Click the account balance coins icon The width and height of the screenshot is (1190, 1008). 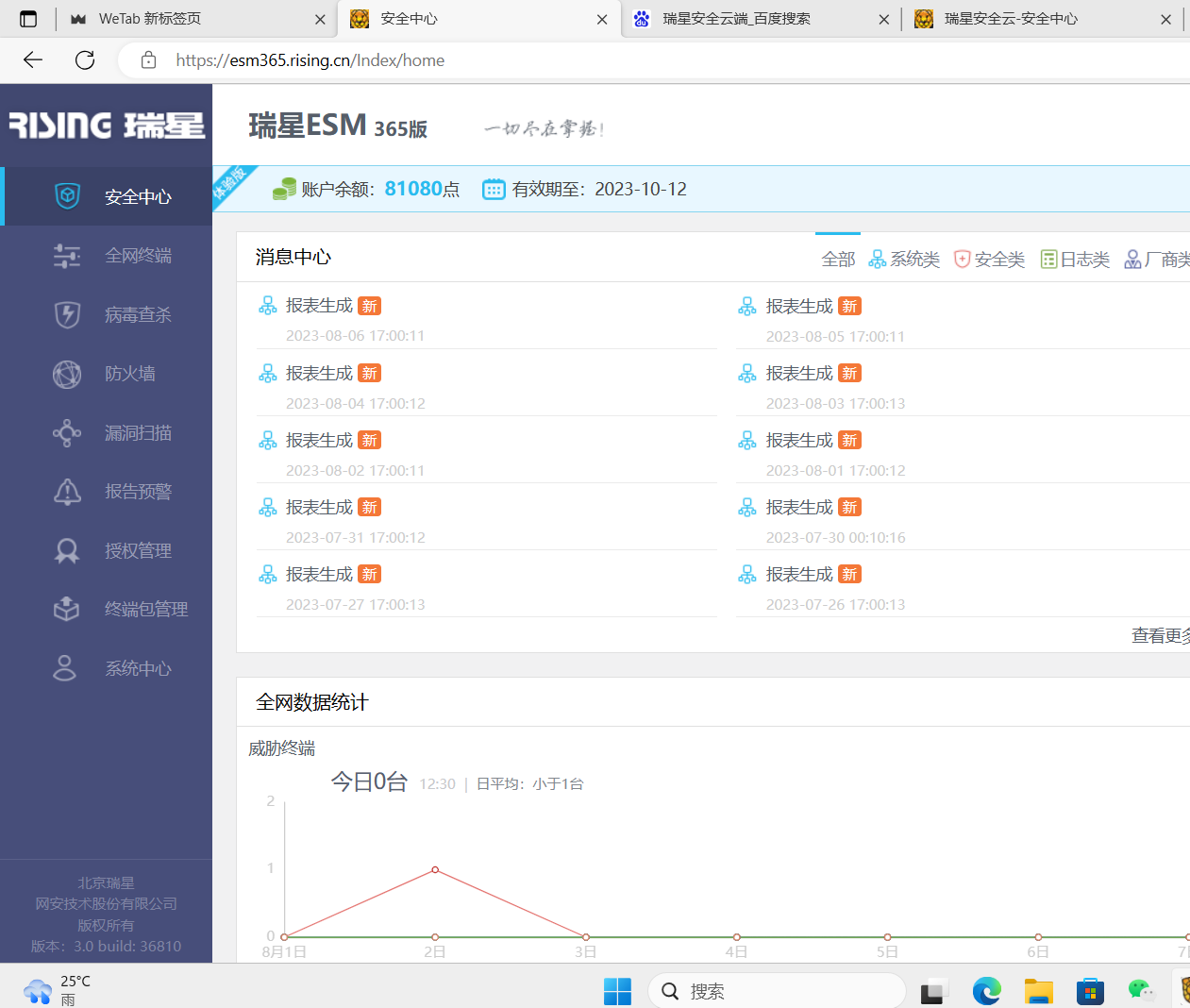click(284, 189)
